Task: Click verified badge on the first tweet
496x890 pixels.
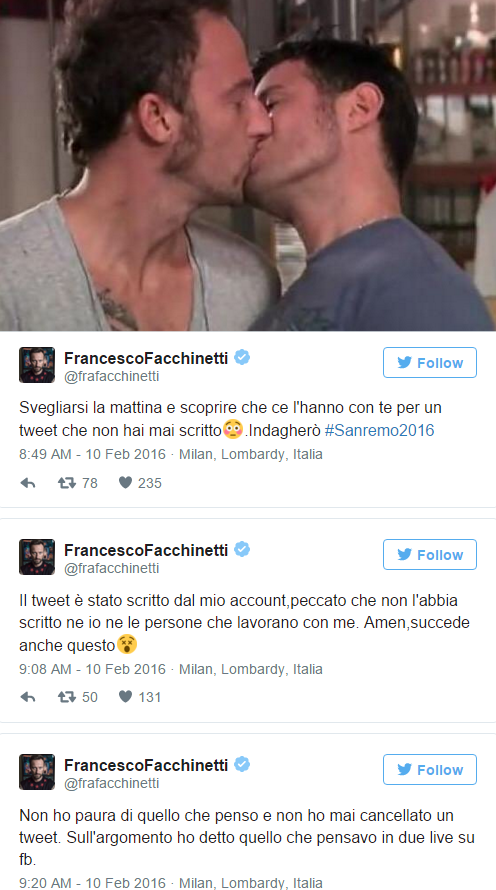Action: pos(242,358)
